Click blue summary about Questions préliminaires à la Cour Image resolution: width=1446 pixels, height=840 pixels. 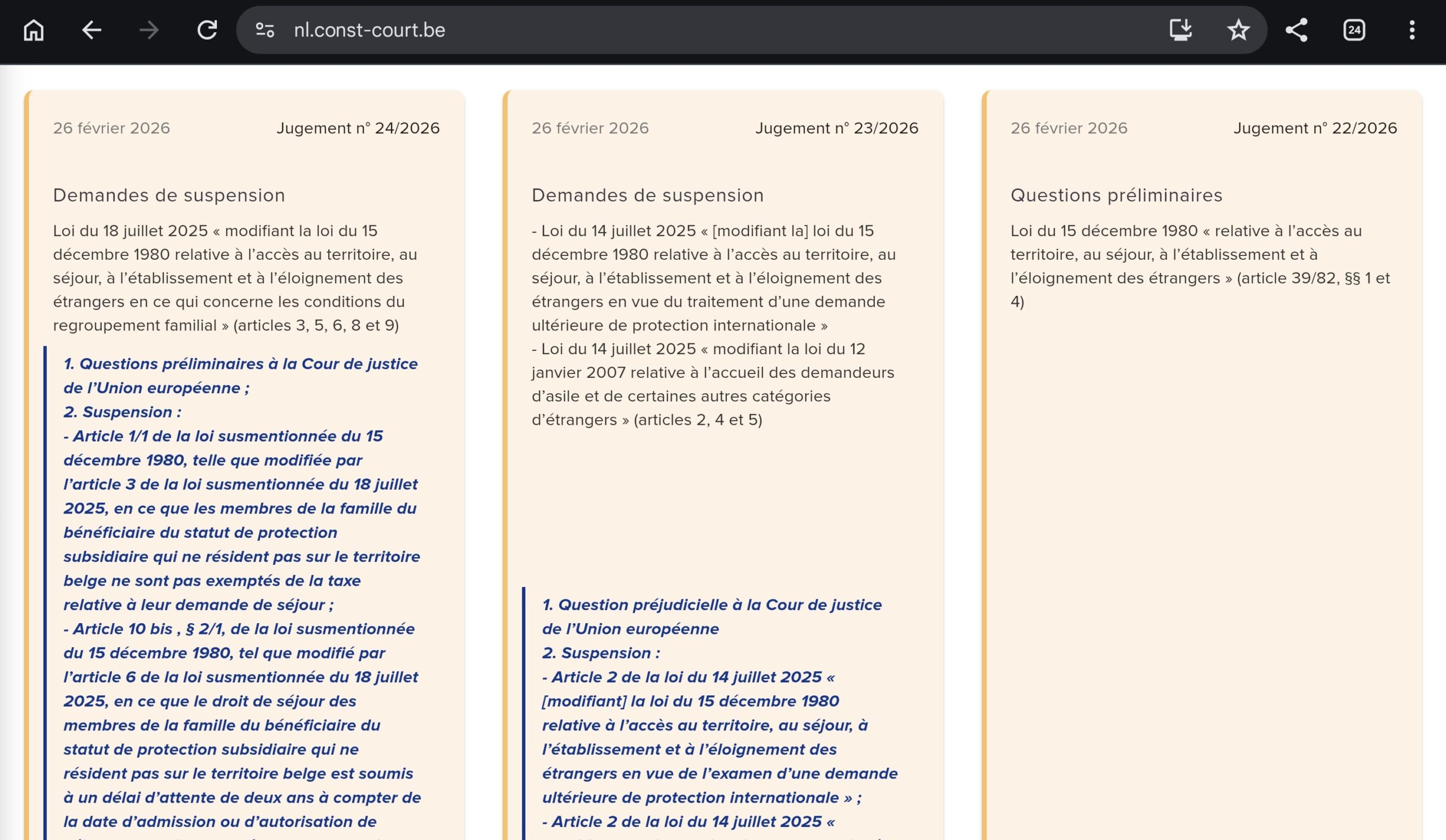click(241, 375)
